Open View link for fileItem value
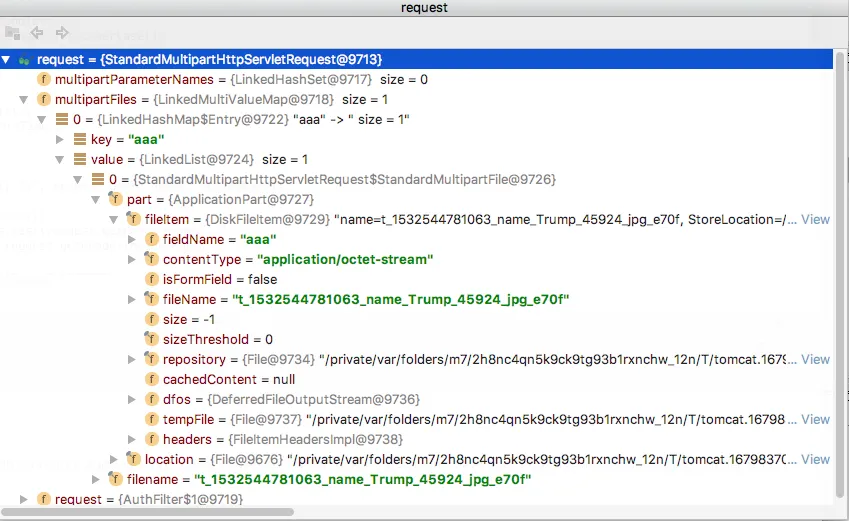 [815, 219]
